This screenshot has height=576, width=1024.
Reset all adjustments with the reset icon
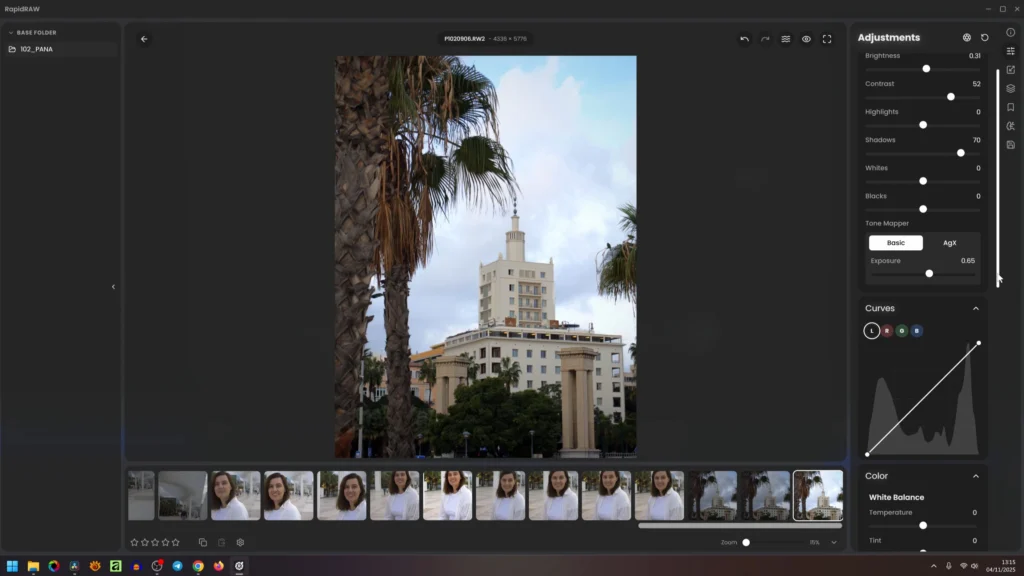click(x=985, y=38)
